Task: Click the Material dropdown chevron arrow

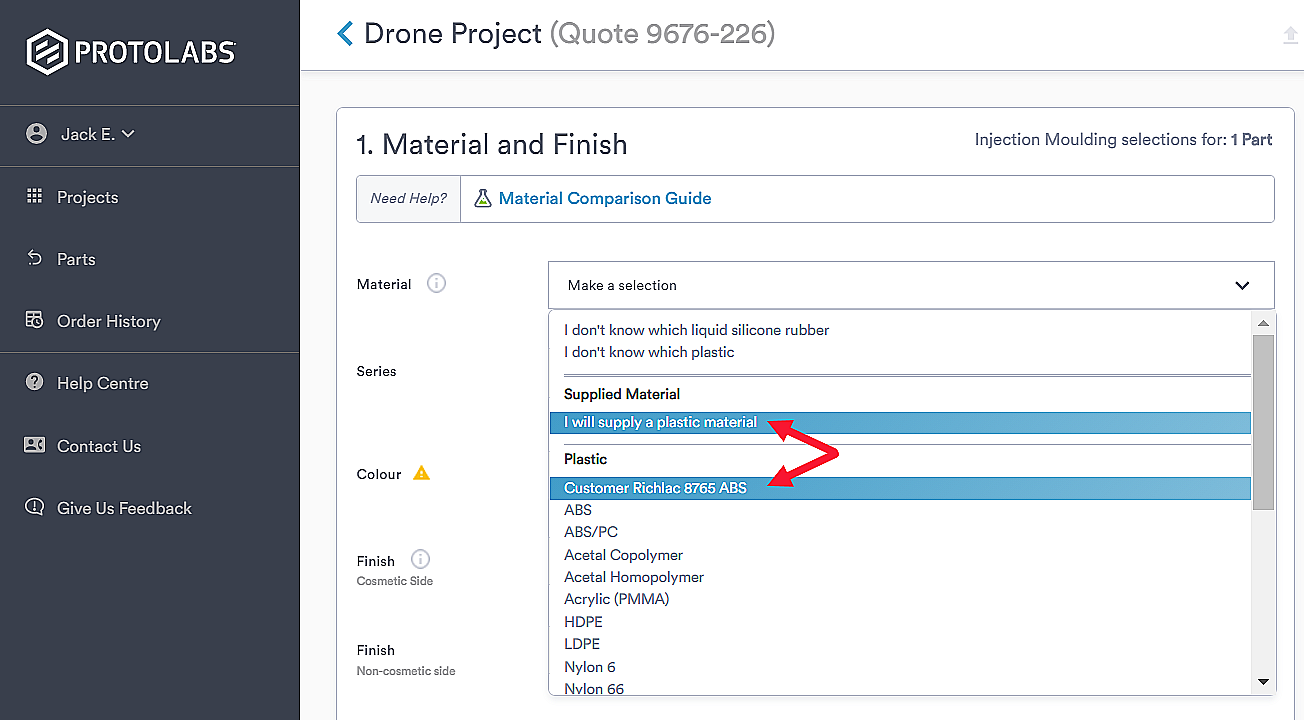Action: click(x=1242, y=285)
